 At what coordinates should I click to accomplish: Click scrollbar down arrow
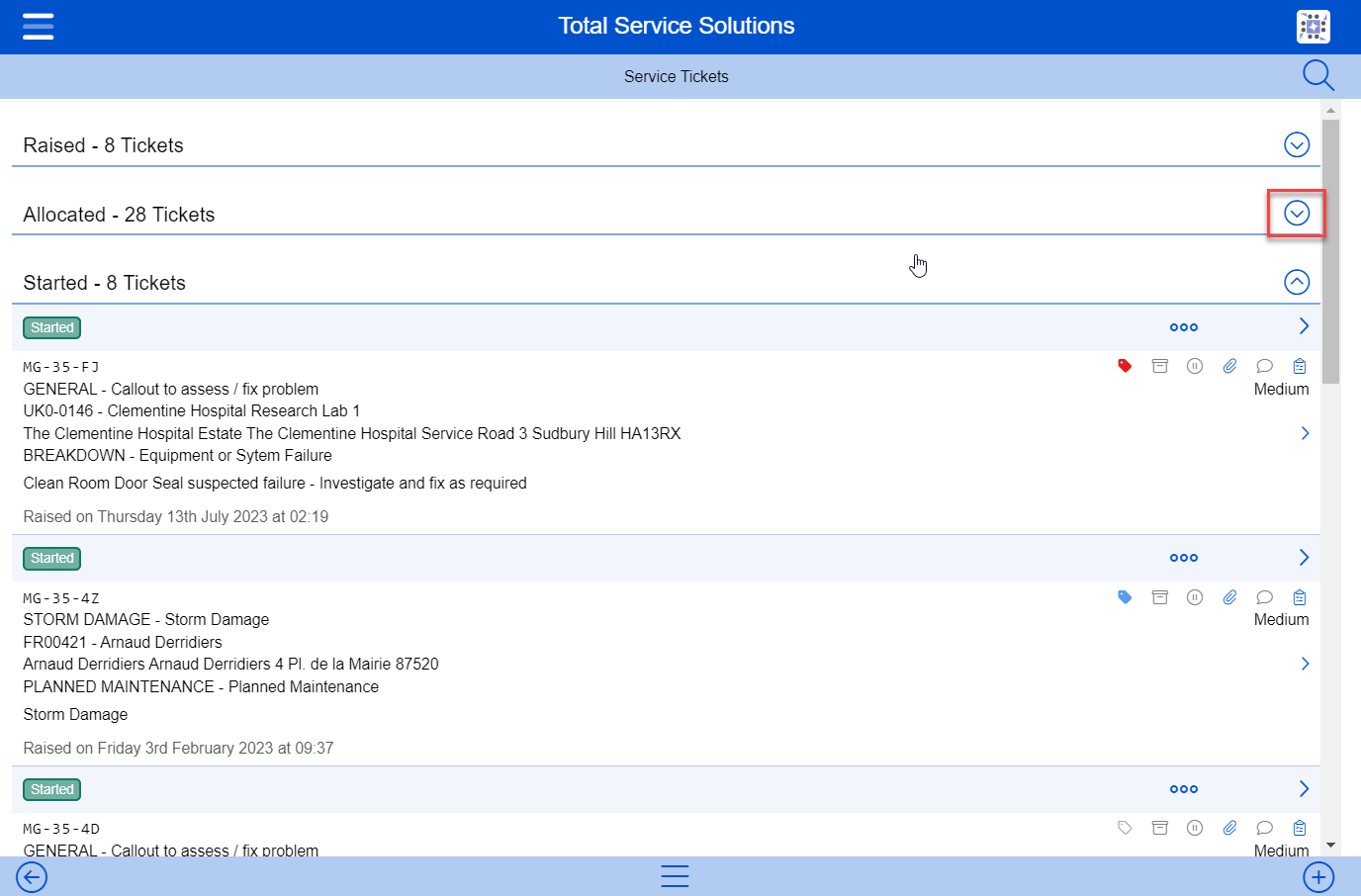click(x=1330, y=846)
